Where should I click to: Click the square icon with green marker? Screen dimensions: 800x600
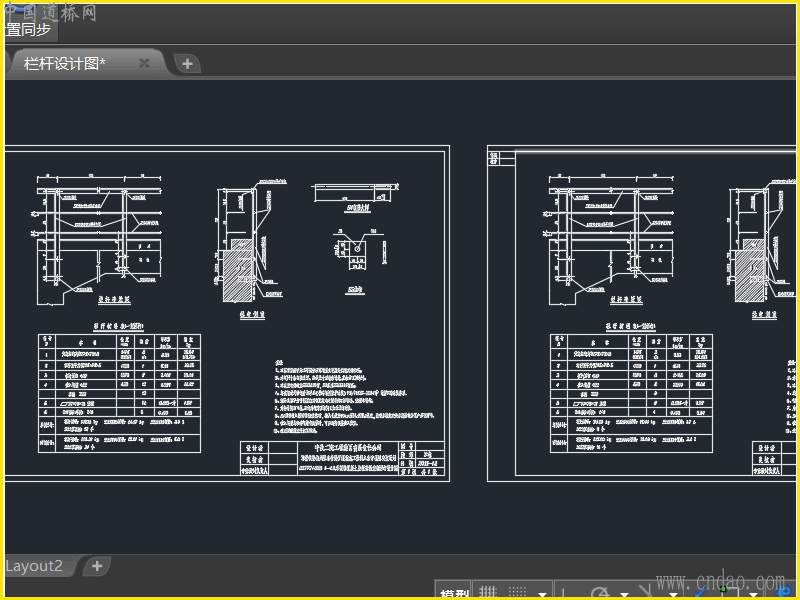tap(729, 593)
